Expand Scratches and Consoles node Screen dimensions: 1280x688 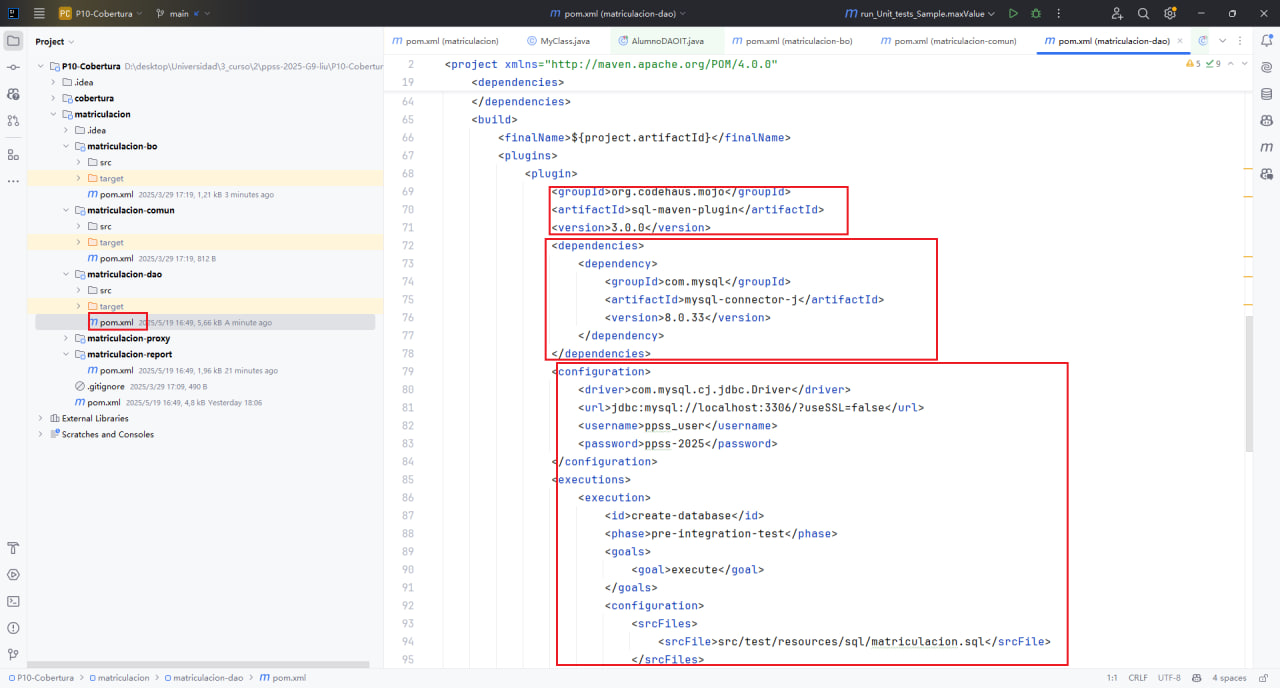[x=41, y=434]
